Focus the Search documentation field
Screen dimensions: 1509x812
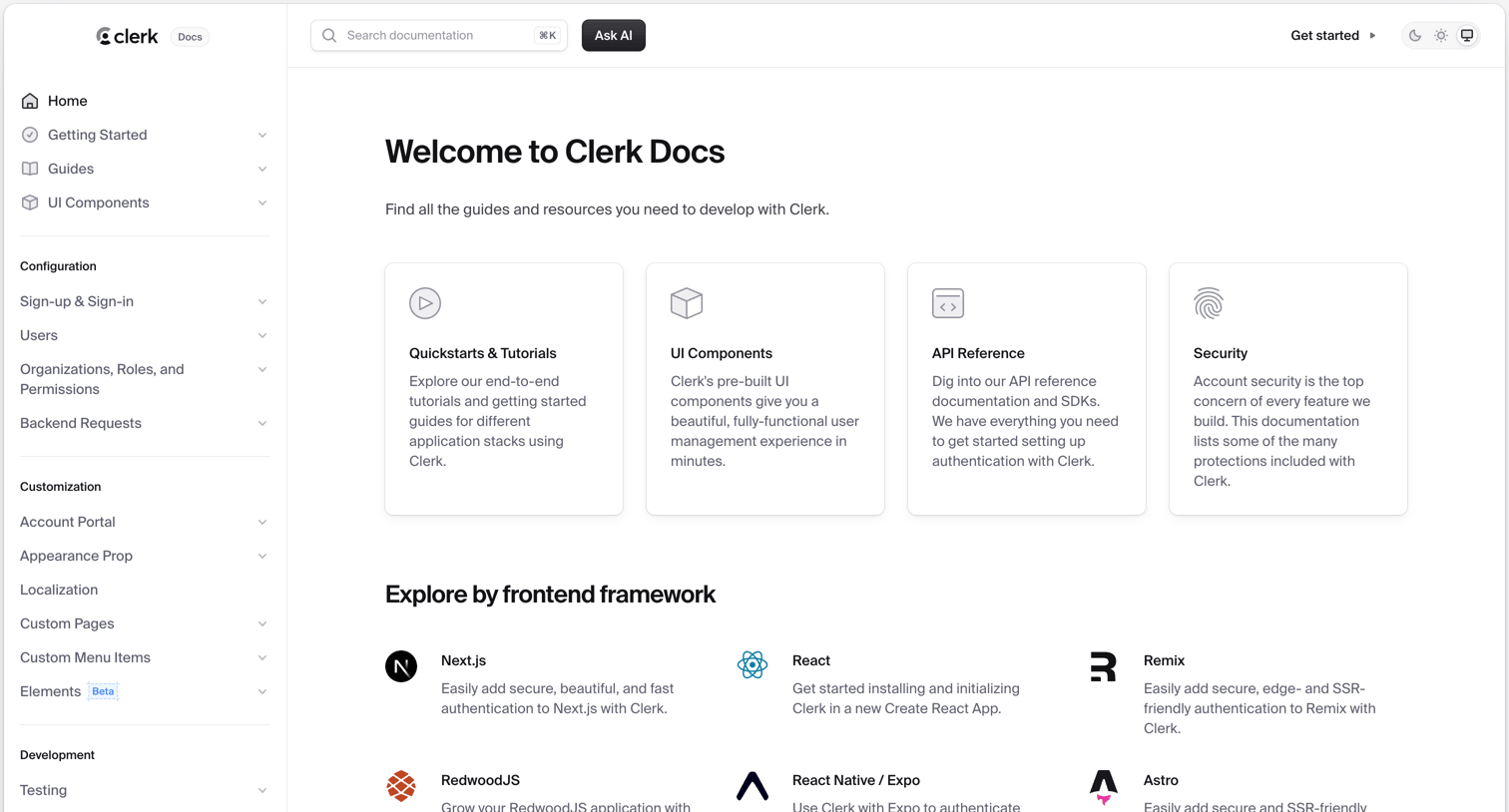pos(439,35)
